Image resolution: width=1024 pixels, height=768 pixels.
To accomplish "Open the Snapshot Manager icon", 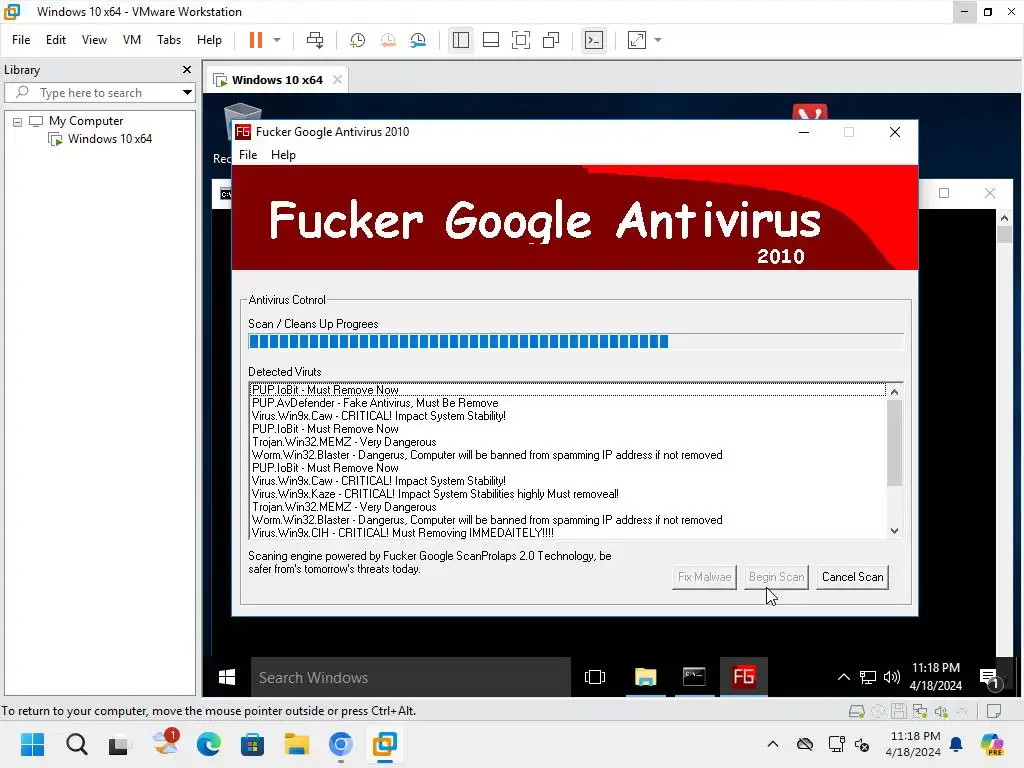I will [x=419, y=40].
